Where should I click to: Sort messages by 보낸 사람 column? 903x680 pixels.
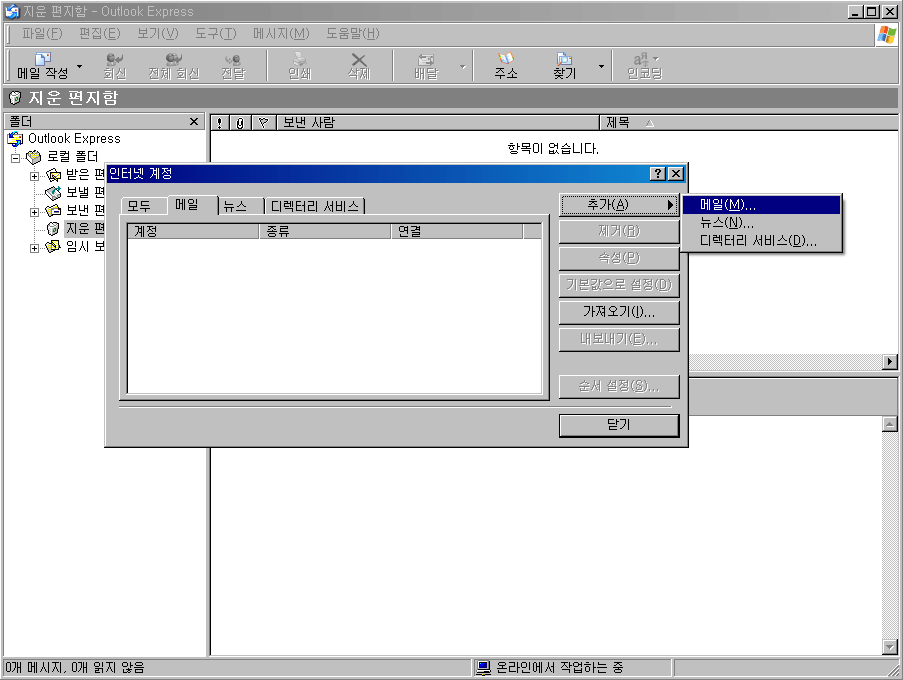coord(438,123)
